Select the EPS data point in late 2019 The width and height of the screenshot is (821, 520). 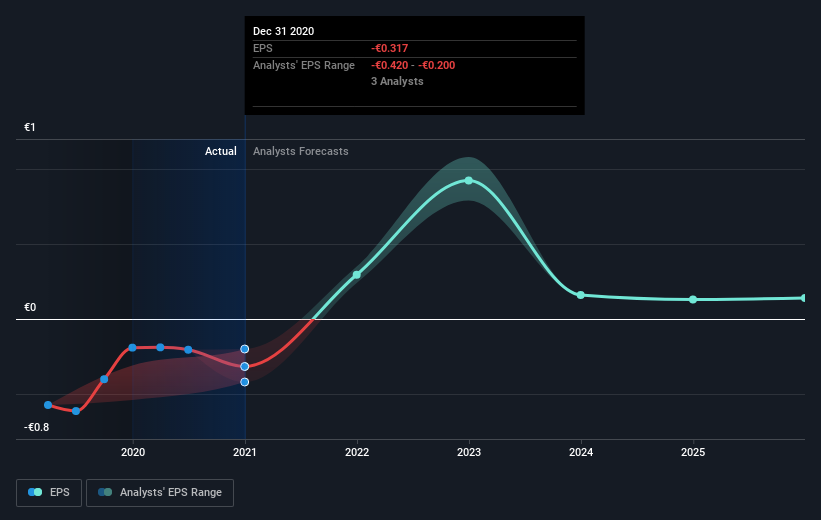click(104, 379)
